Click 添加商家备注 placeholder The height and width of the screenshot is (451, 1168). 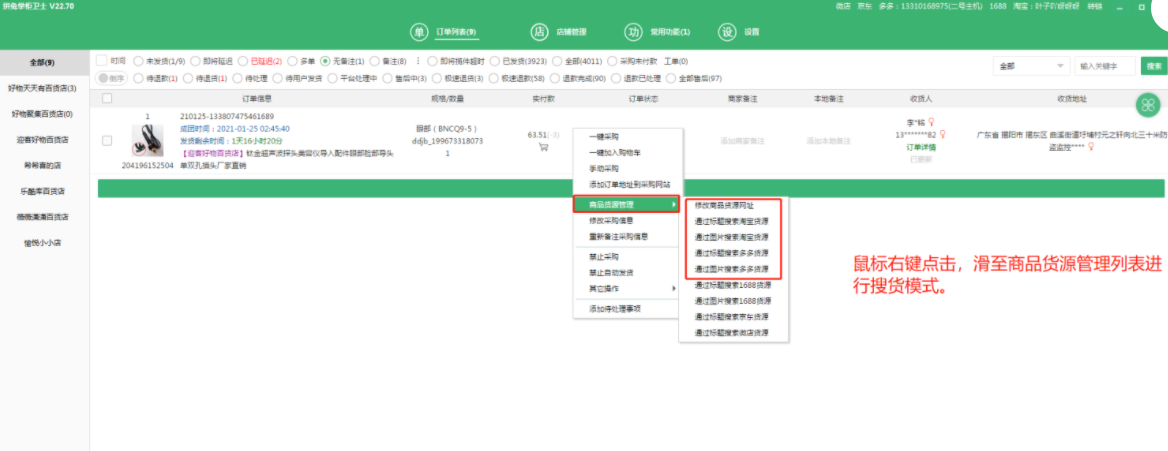[743, 140]
